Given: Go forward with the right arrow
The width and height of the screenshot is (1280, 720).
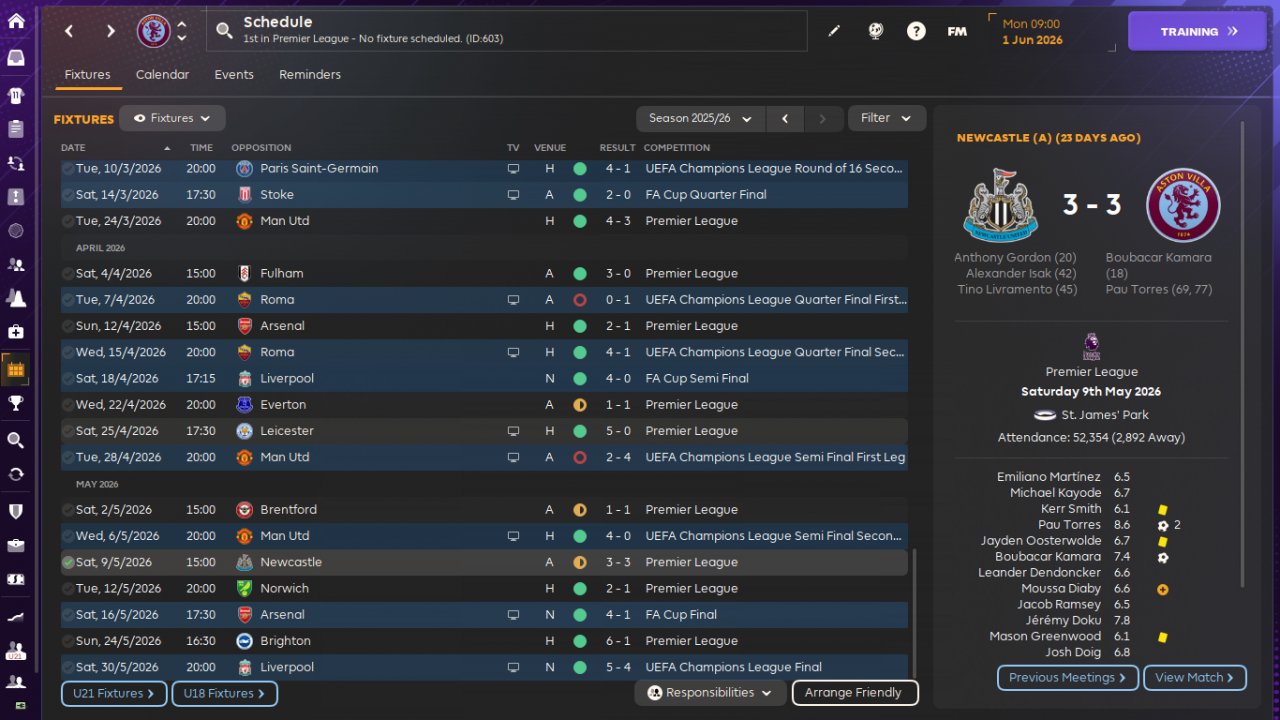Looking at the screenshot, I should 110,31.
